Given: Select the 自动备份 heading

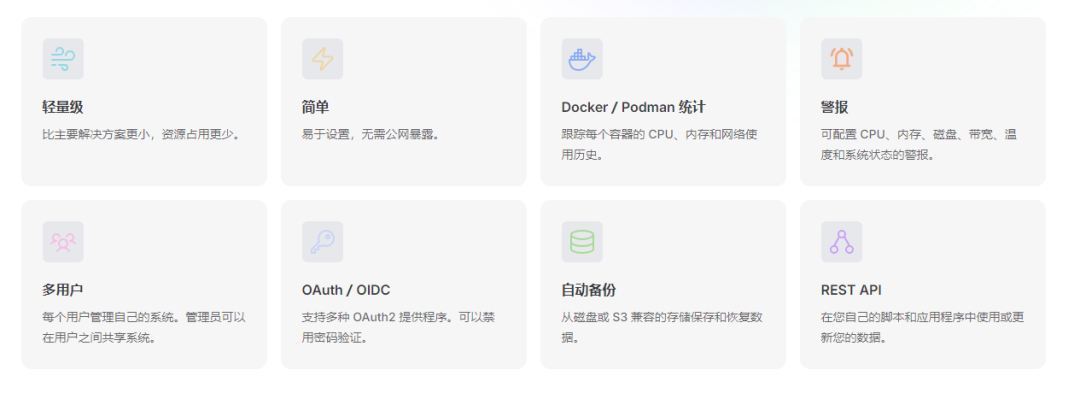Looking at the screenshot, I should [x=589, y=290].
